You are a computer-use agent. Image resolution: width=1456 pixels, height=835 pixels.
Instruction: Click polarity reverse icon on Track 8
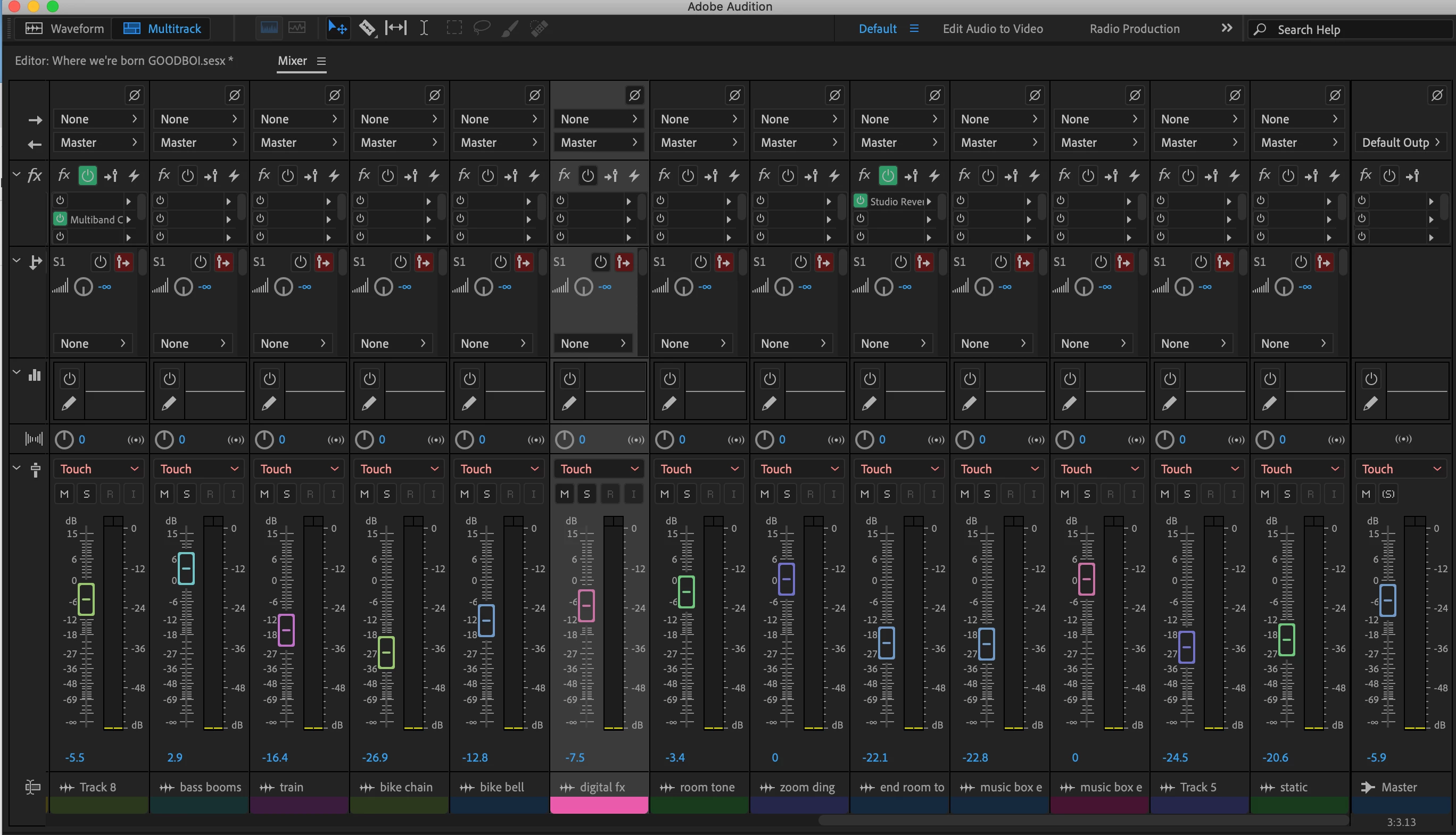134,95
